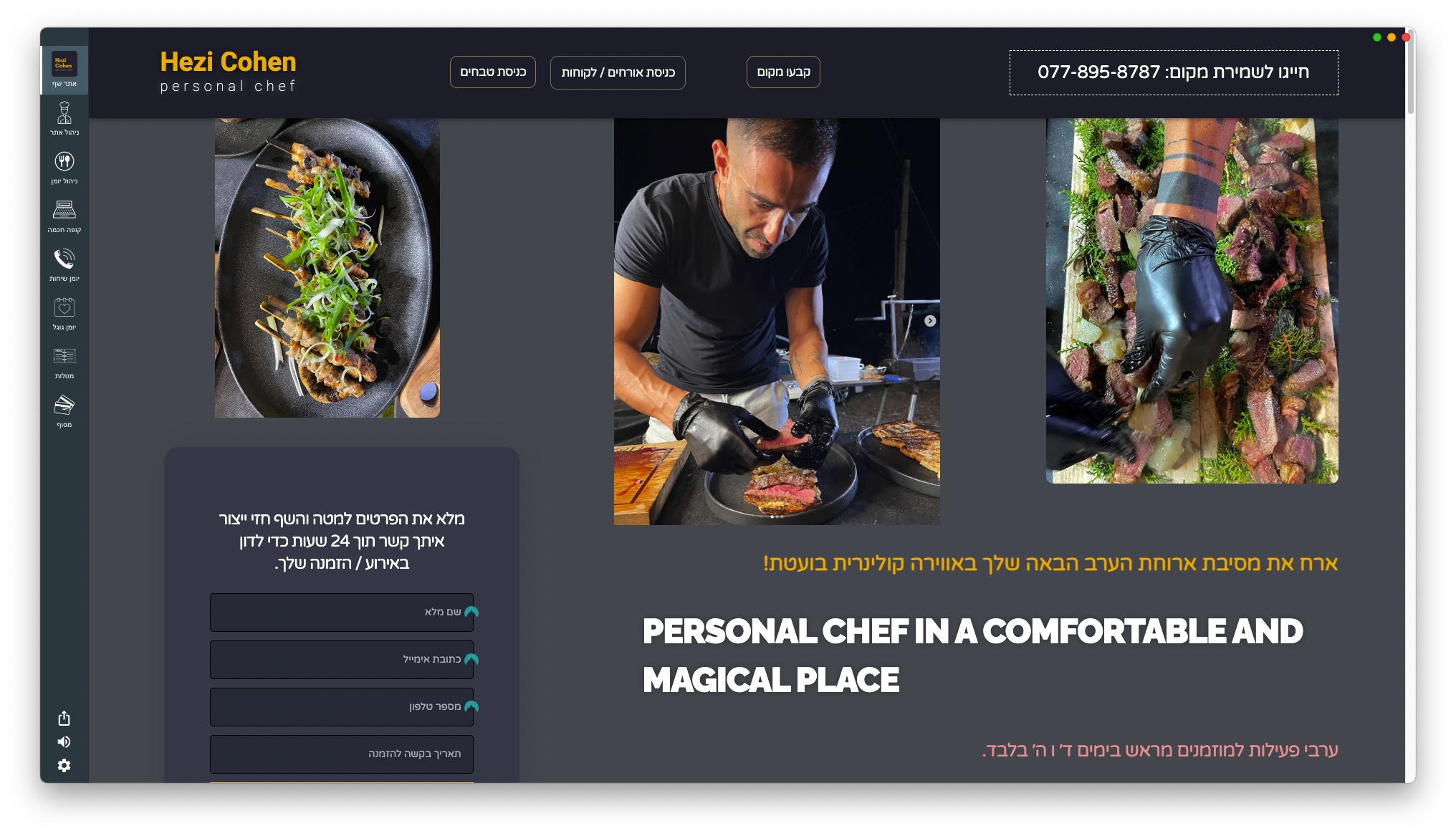1456x836 pixels.
Task: Advance the carousel with the next arrow
Action: 930,321
